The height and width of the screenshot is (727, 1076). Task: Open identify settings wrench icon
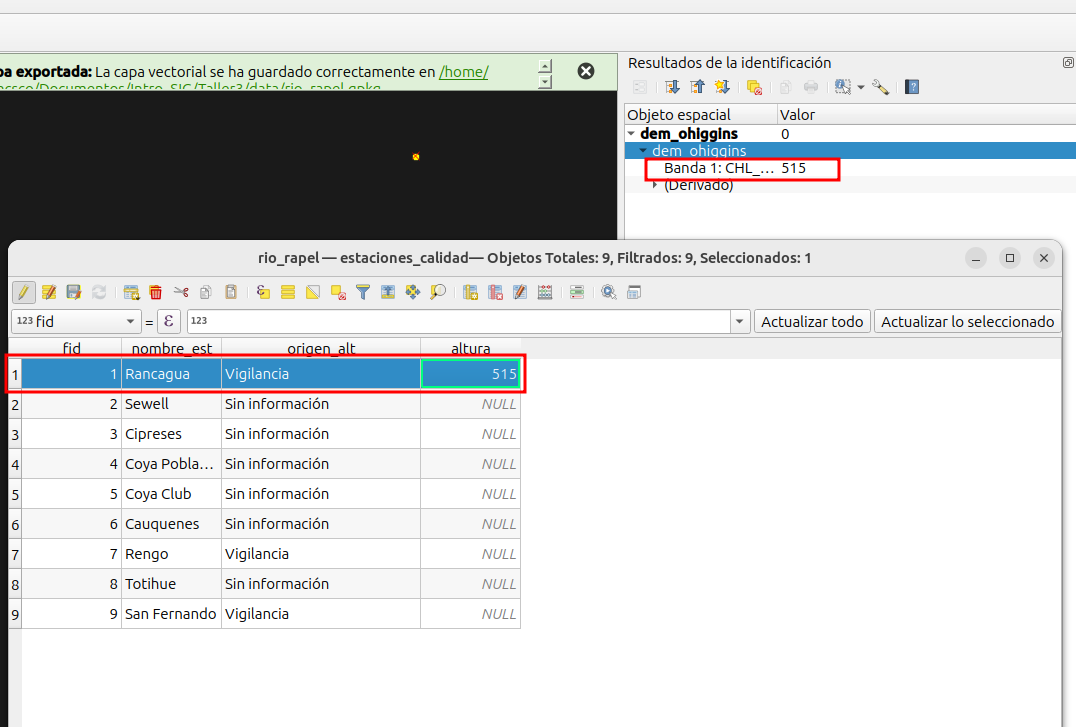point(880,87)
